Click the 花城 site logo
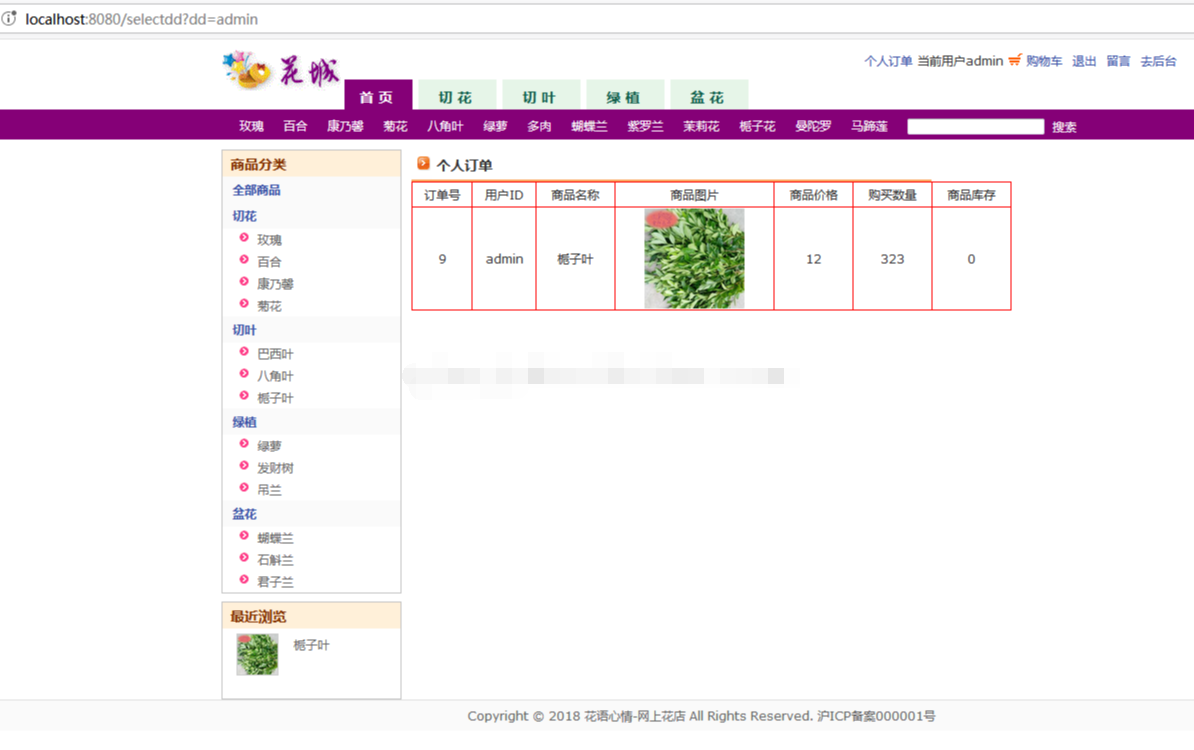1194x750 pixels. pyautogui.click(x=281, y=71)
